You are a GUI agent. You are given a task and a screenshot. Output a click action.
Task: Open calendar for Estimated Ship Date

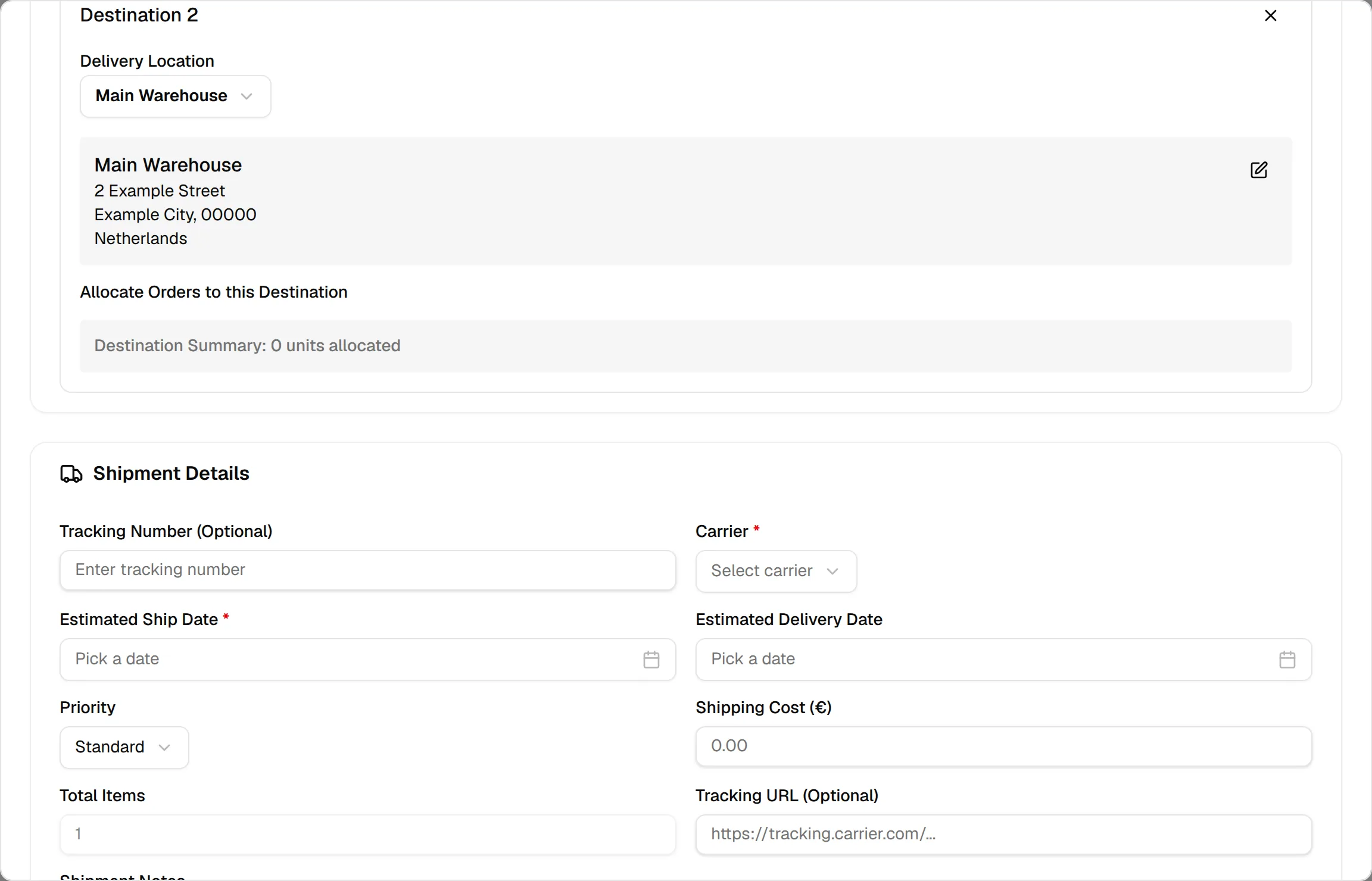pyautogui.click(x=651, y=660)
